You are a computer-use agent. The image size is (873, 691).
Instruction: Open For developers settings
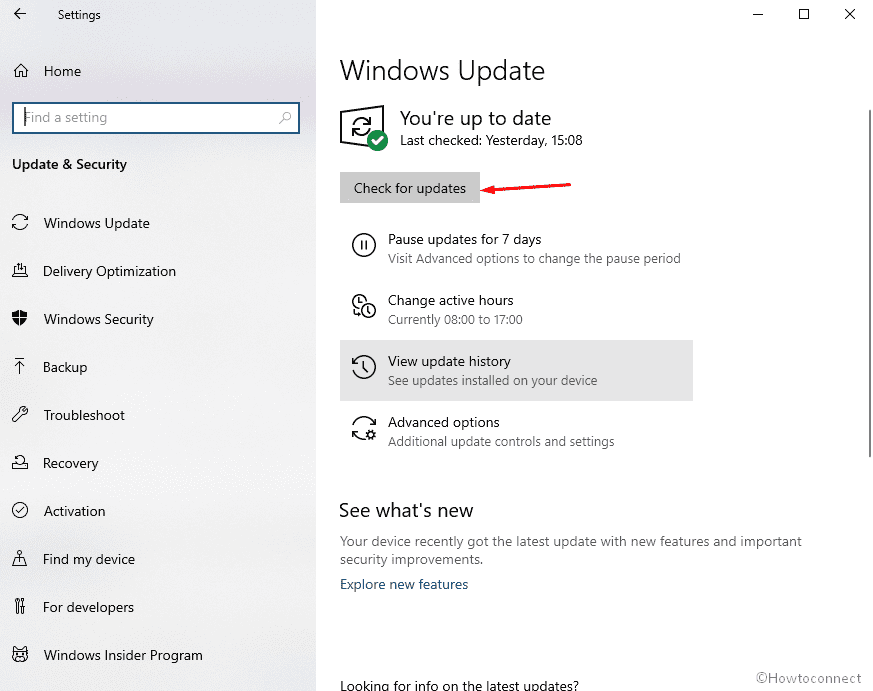point(89,607)
